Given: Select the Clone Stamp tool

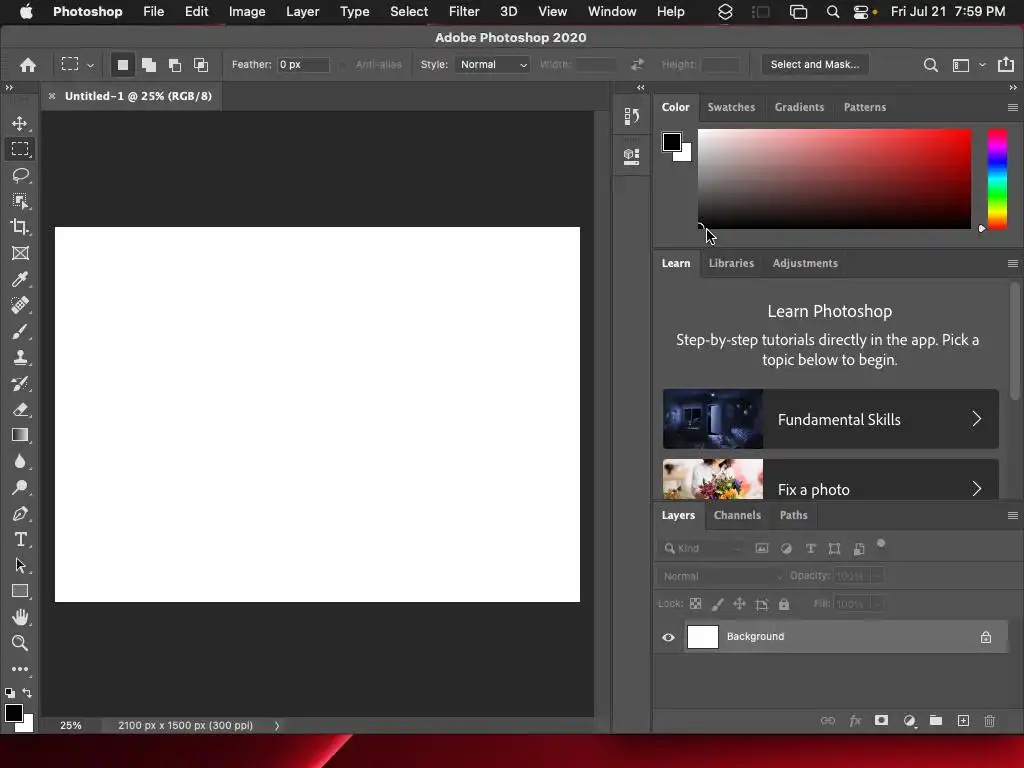Looking at the screenshot, I should [x=20, y=357].
